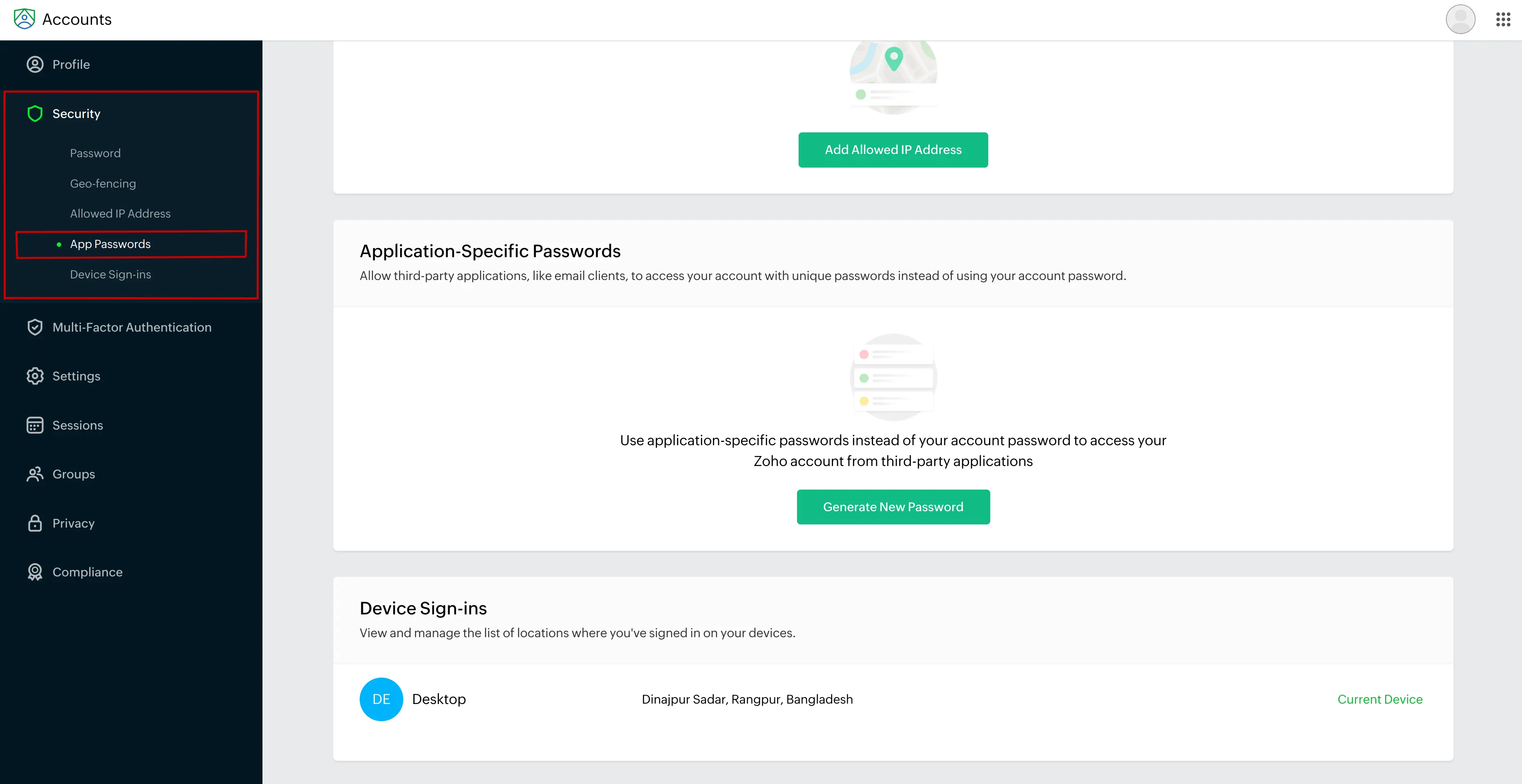Open Multi-Factor Authentication shield icon
This screenshot has height=784, width=1522.
[x=35, y=327]
